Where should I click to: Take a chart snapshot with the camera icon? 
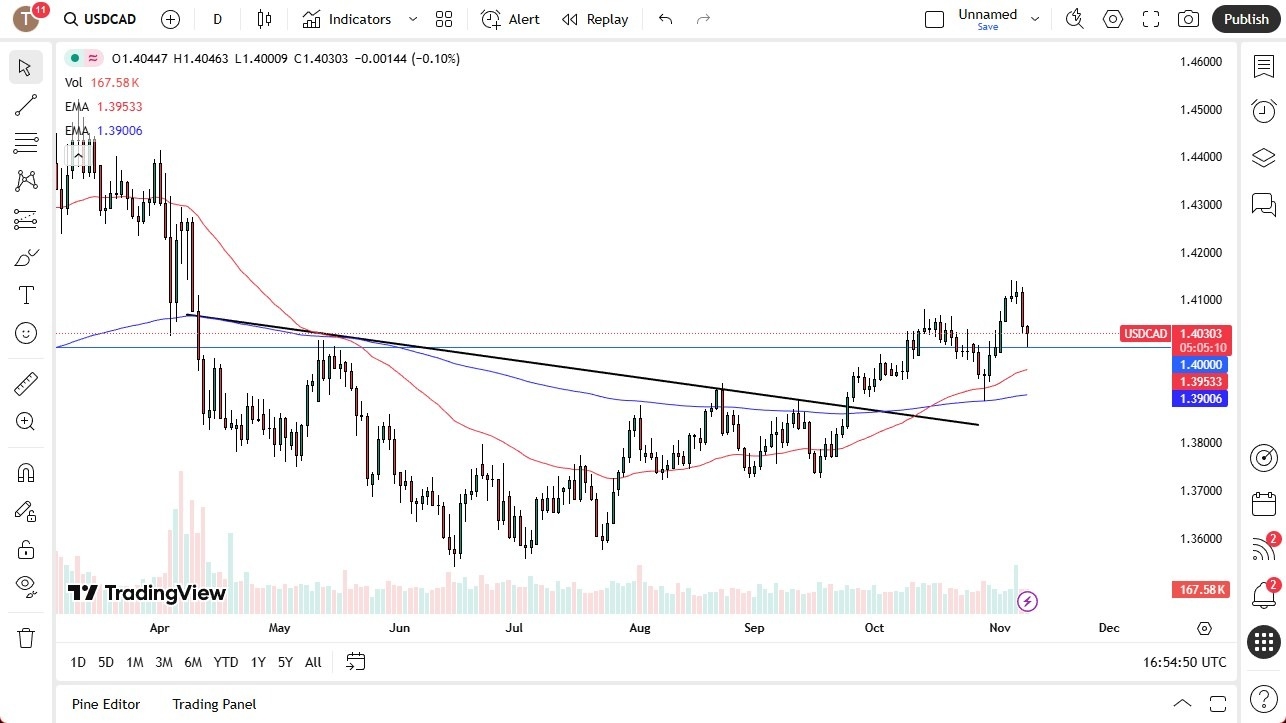click(1187, 18)
